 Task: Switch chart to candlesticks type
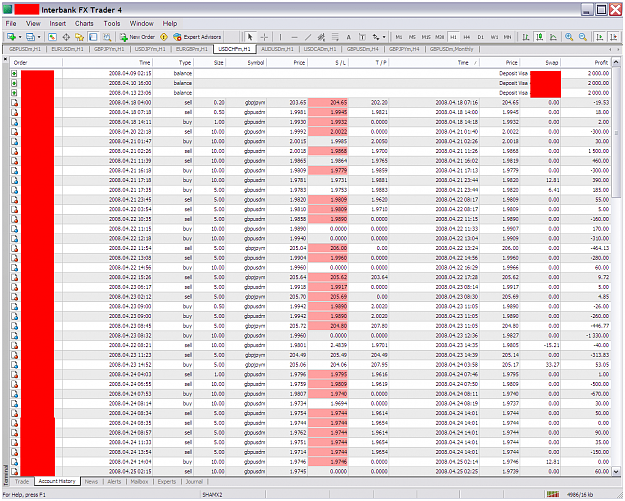pos(540,37)
